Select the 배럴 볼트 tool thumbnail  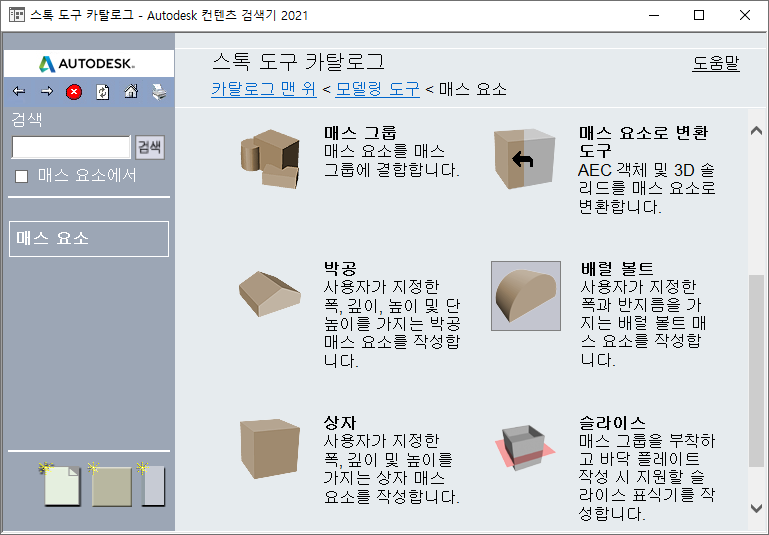[x=526, y=296]
